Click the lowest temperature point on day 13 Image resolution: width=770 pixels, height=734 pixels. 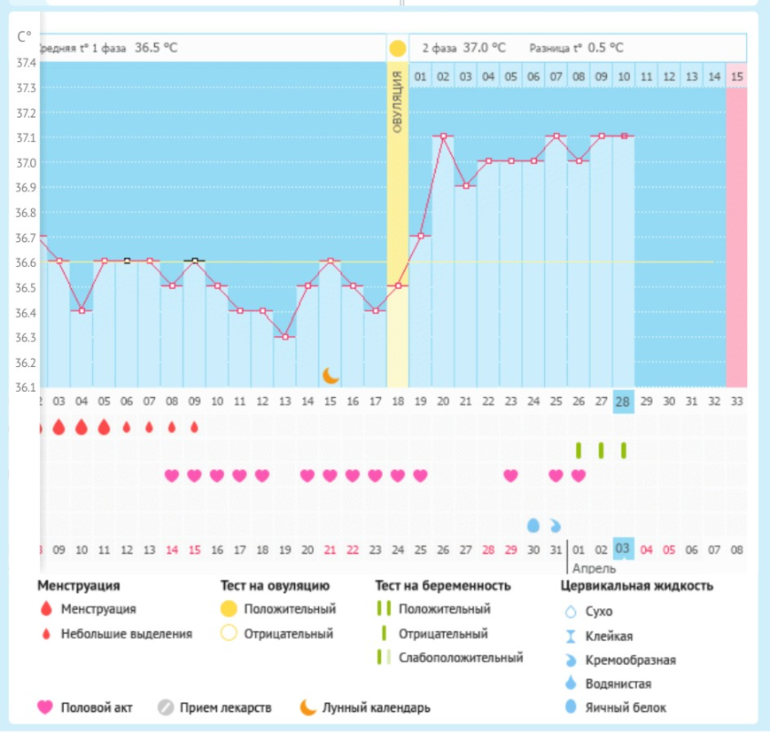pos(285,336)
